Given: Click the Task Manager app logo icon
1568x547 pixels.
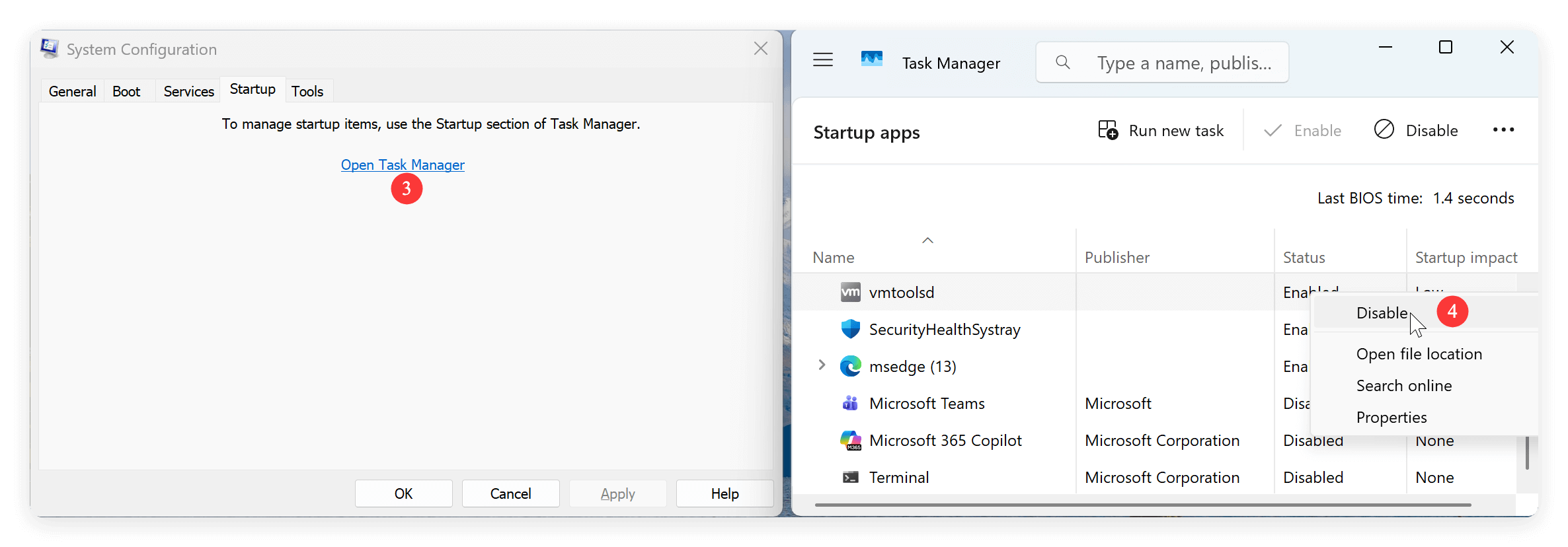Looking at the screenshot, I should (x=872, y=59).
